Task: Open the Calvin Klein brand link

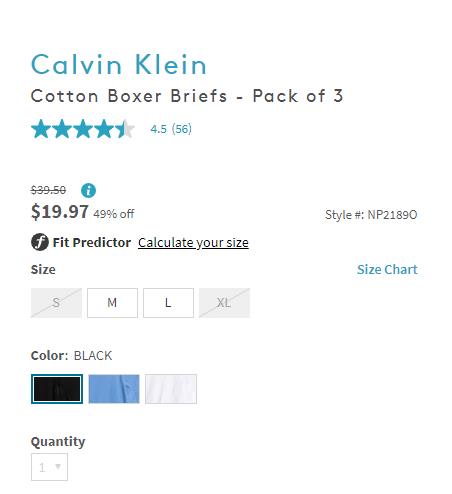Action: 119,64
